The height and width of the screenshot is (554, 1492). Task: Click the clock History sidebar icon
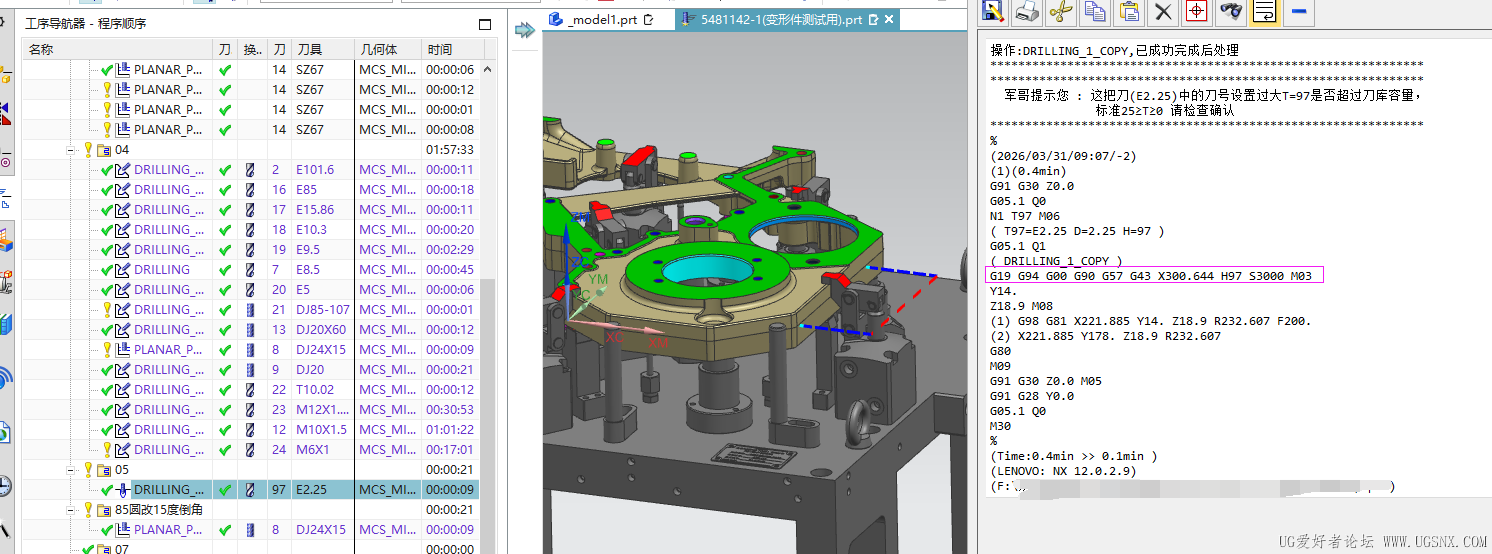tap(5, 485)
